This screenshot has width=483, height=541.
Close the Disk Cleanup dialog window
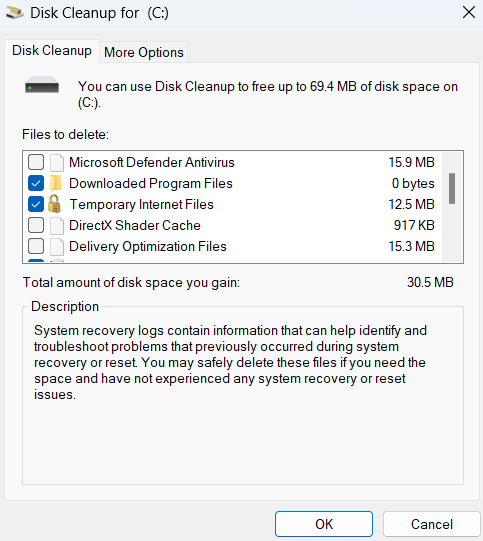pos(469,13)
